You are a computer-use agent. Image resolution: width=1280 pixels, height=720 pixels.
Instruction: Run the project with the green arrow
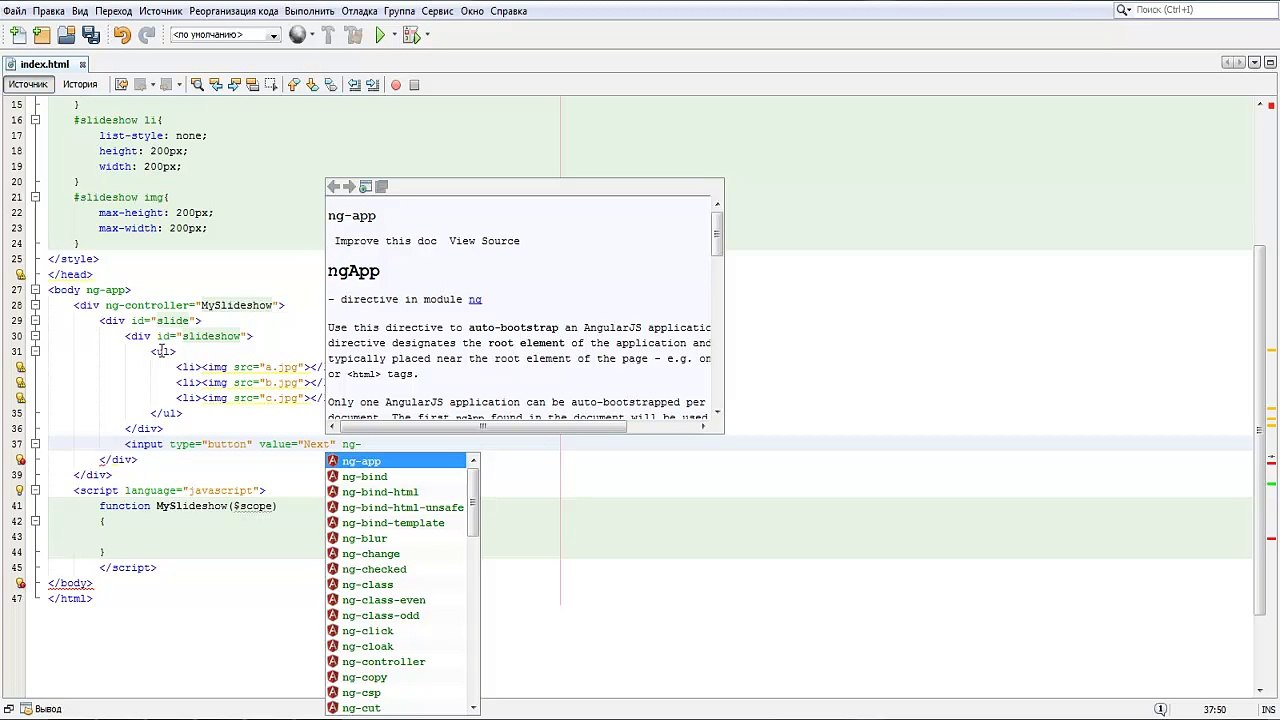pyautogui.click(x=380, y=35)
